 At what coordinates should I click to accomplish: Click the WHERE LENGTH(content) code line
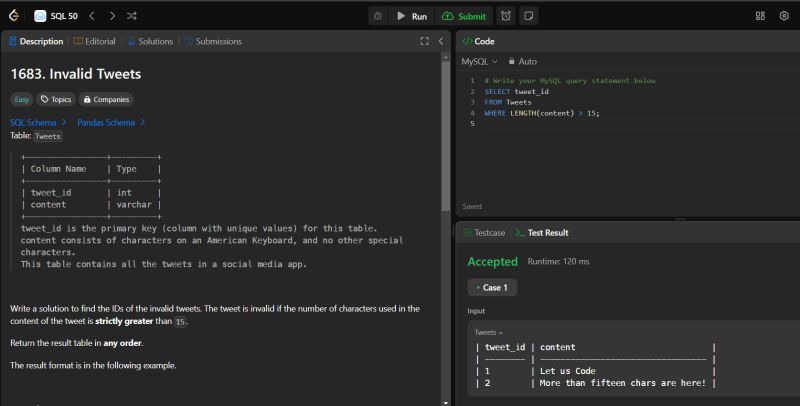click(542, 113)
